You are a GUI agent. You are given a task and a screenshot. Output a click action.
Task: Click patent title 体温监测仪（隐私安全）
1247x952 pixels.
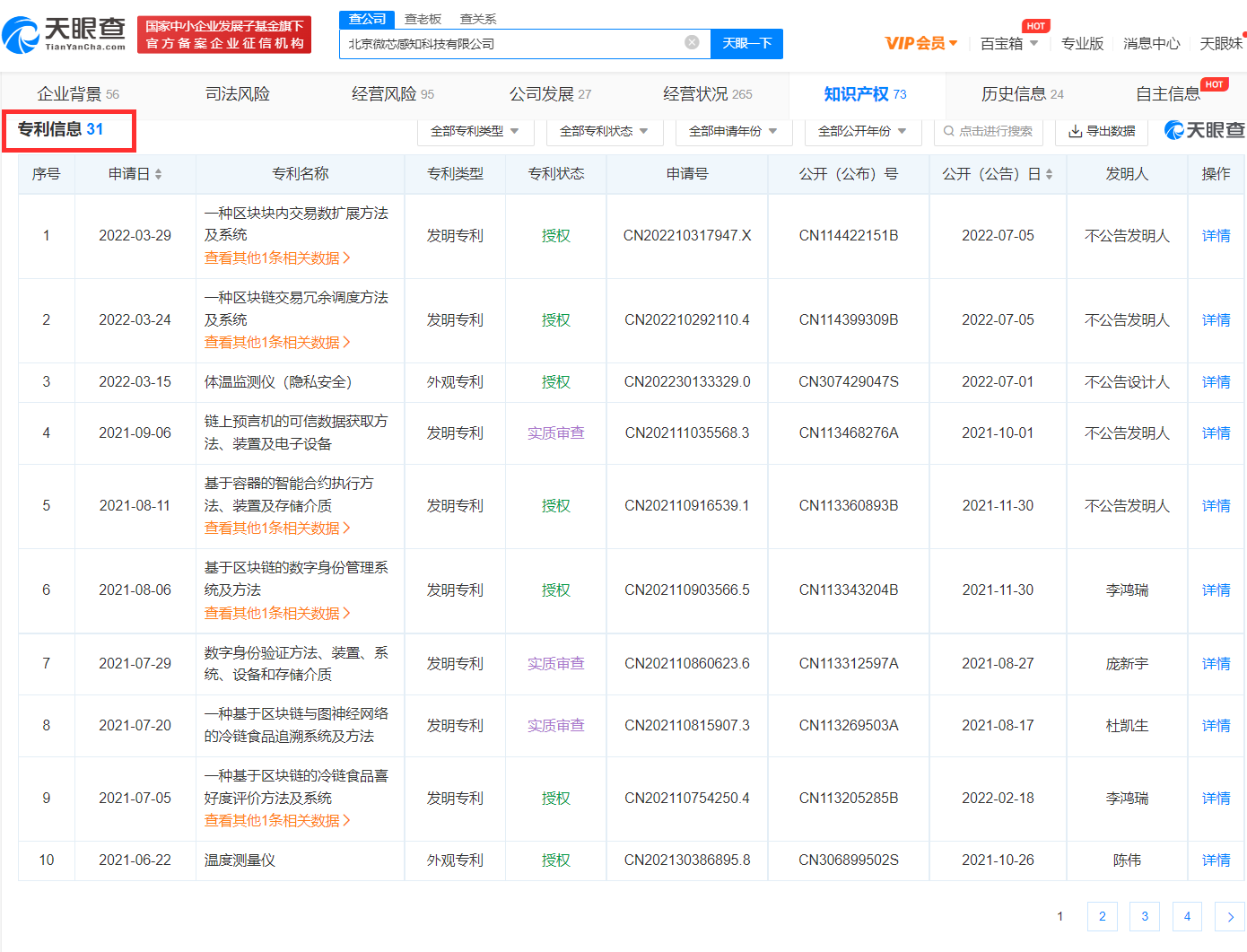pyautogui.click(x=278, y=382)
